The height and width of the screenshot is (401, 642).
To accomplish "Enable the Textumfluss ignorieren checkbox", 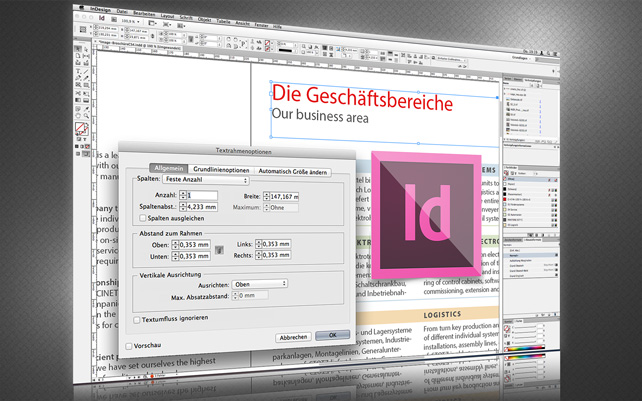I will coord(136,320).
